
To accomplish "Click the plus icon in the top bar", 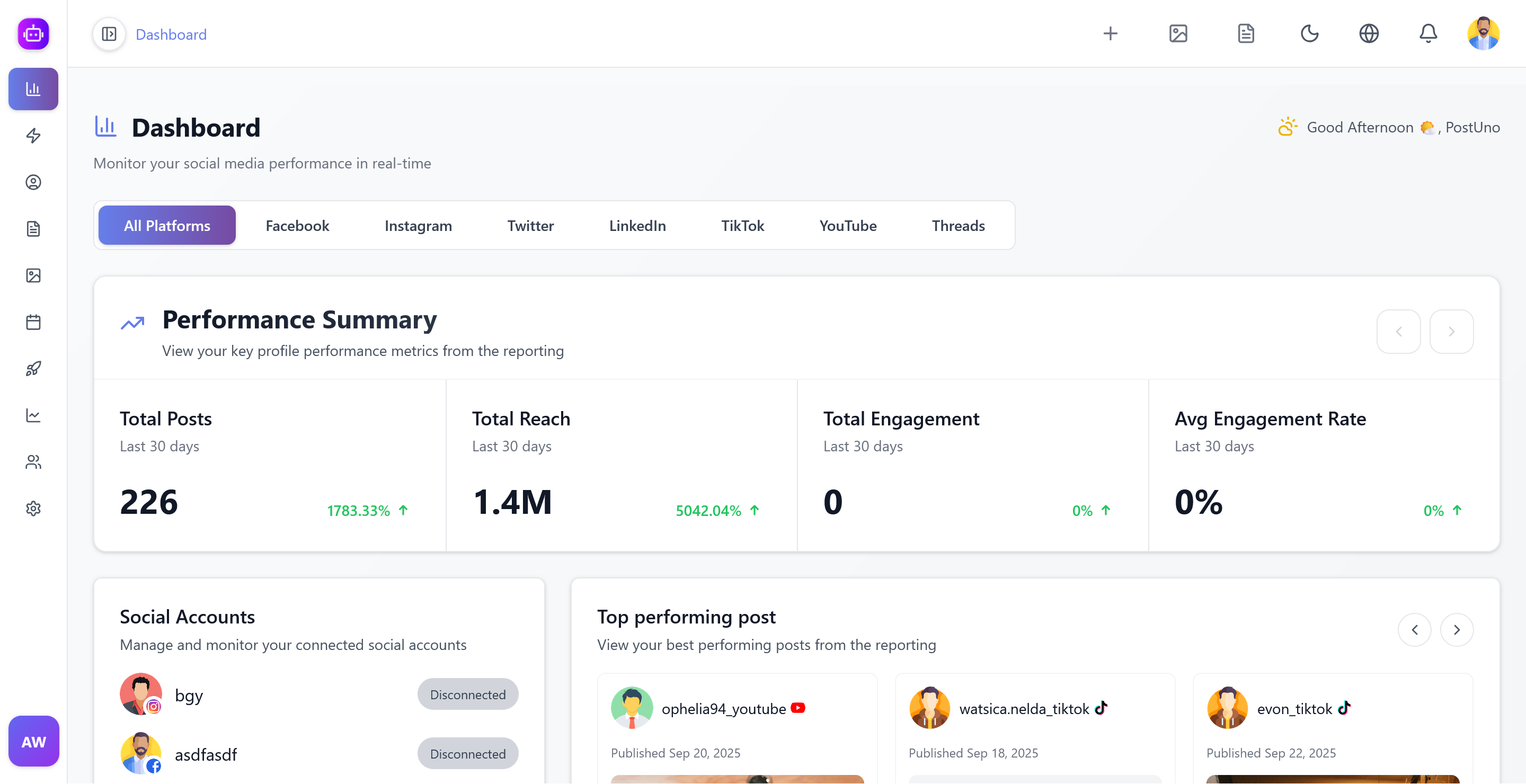I will 1110,34.
